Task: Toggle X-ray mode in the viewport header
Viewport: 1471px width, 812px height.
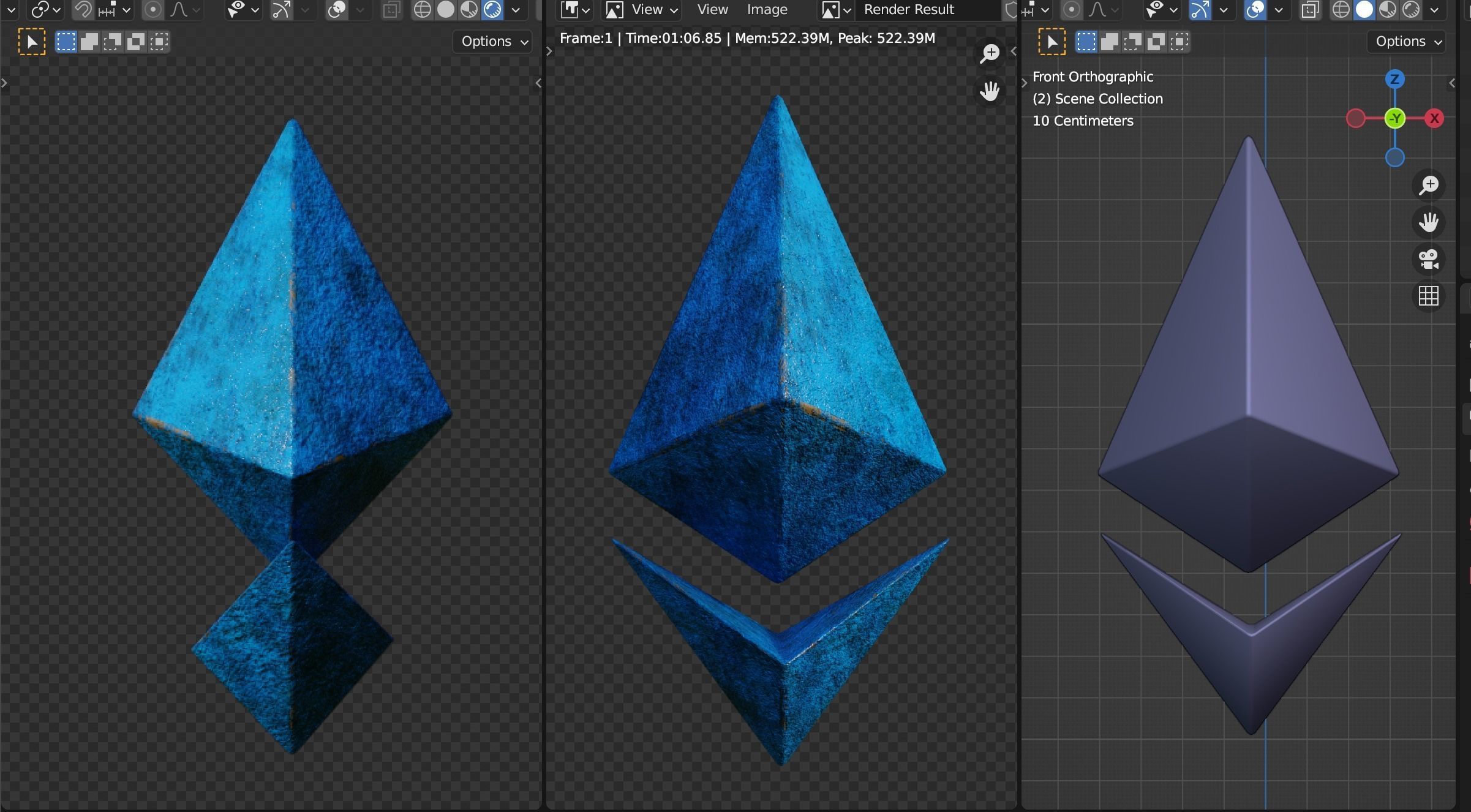Action: tap(1310, 10)
